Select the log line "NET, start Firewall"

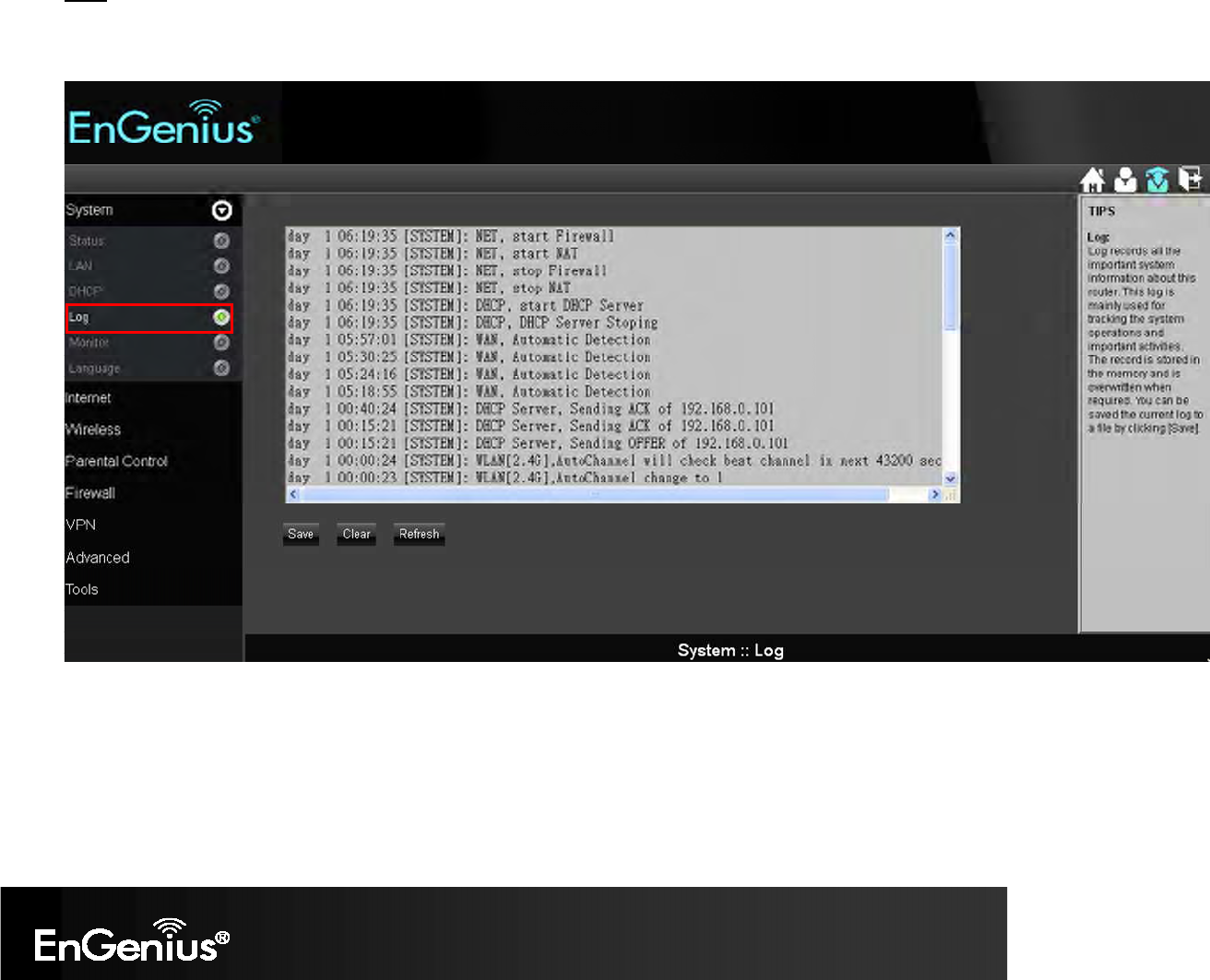pos(451,237)
